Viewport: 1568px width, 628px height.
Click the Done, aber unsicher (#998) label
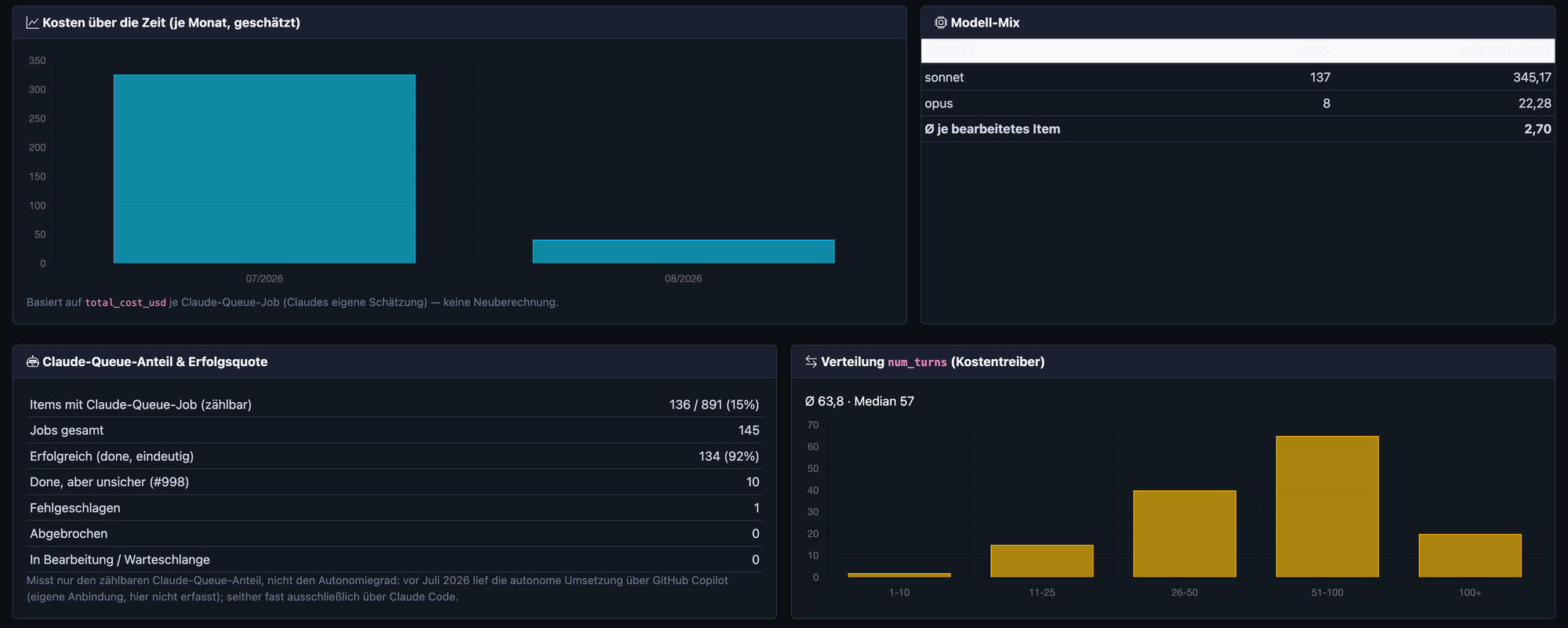(109, 482)
